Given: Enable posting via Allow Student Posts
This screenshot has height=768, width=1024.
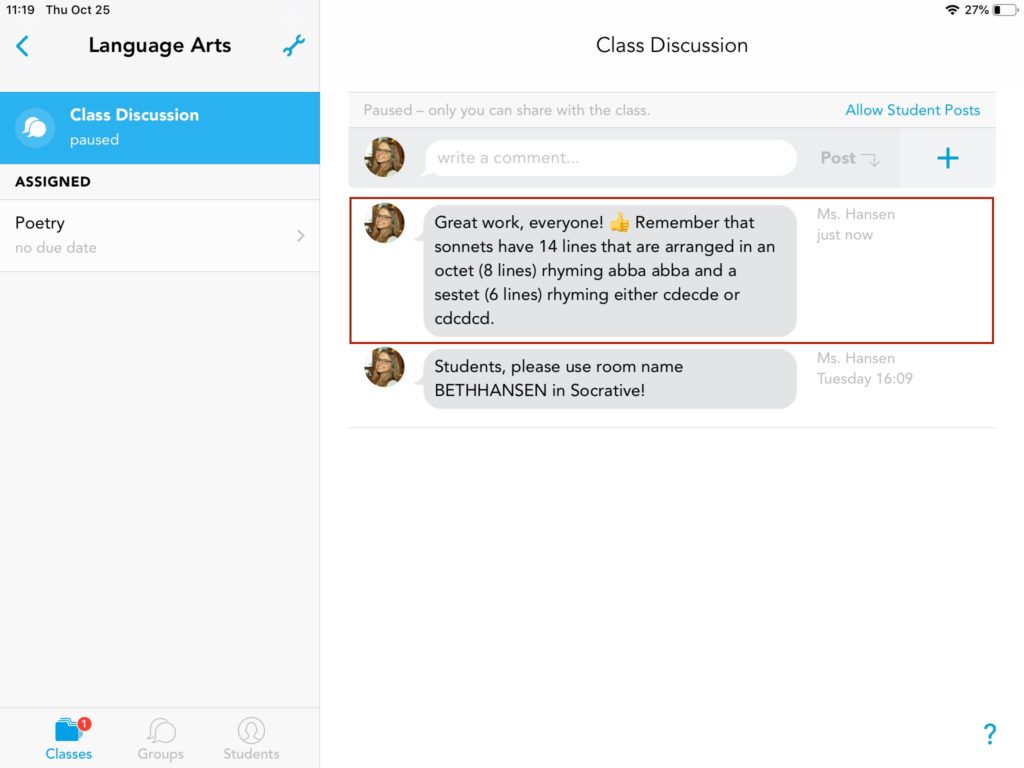Looking at the screenshot, I should [912, 110].
